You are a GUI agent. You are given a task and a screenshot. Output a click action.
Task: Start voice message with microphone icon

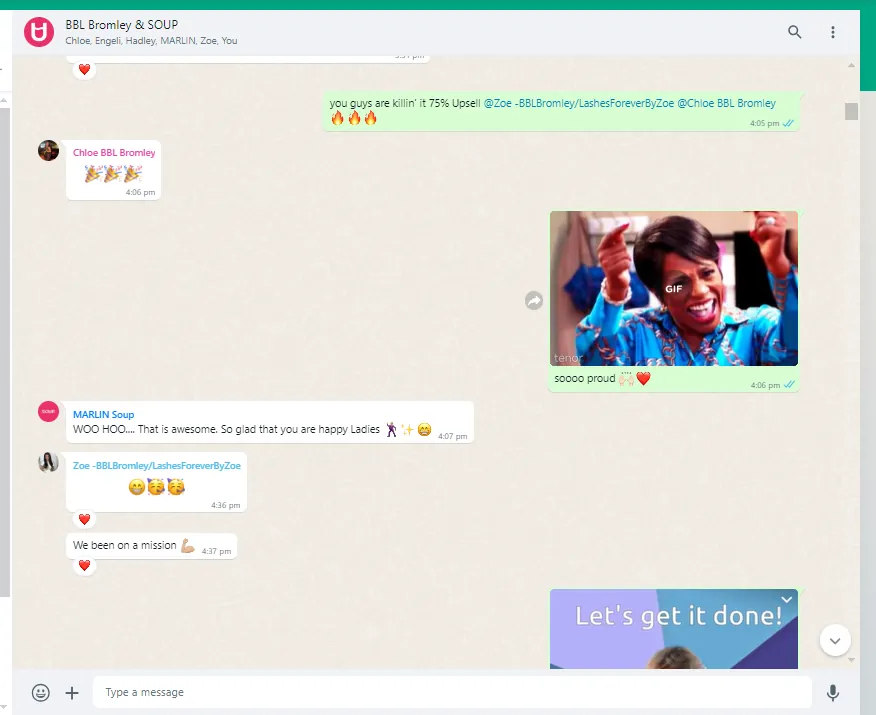832,693
